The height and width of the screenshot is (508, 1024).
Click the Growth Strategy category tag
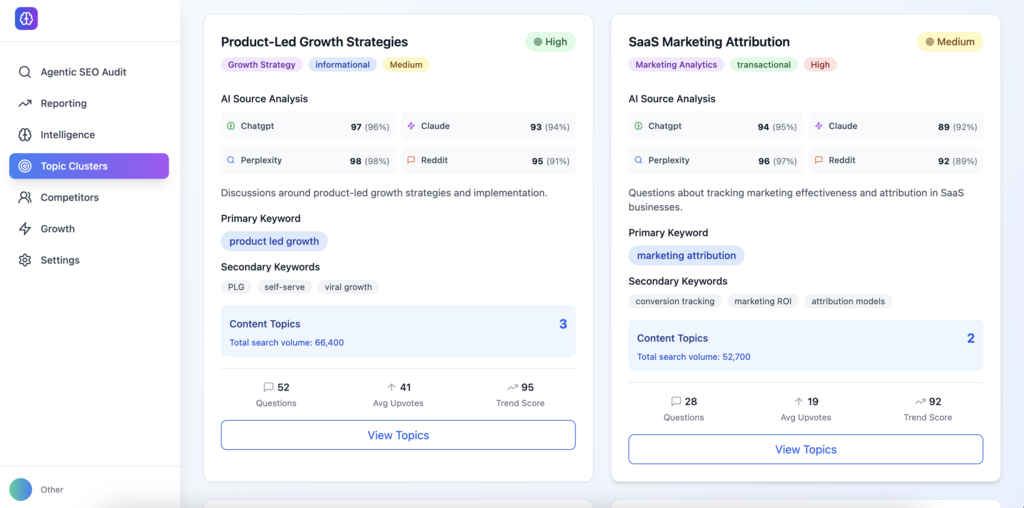[x=262, y=65]
